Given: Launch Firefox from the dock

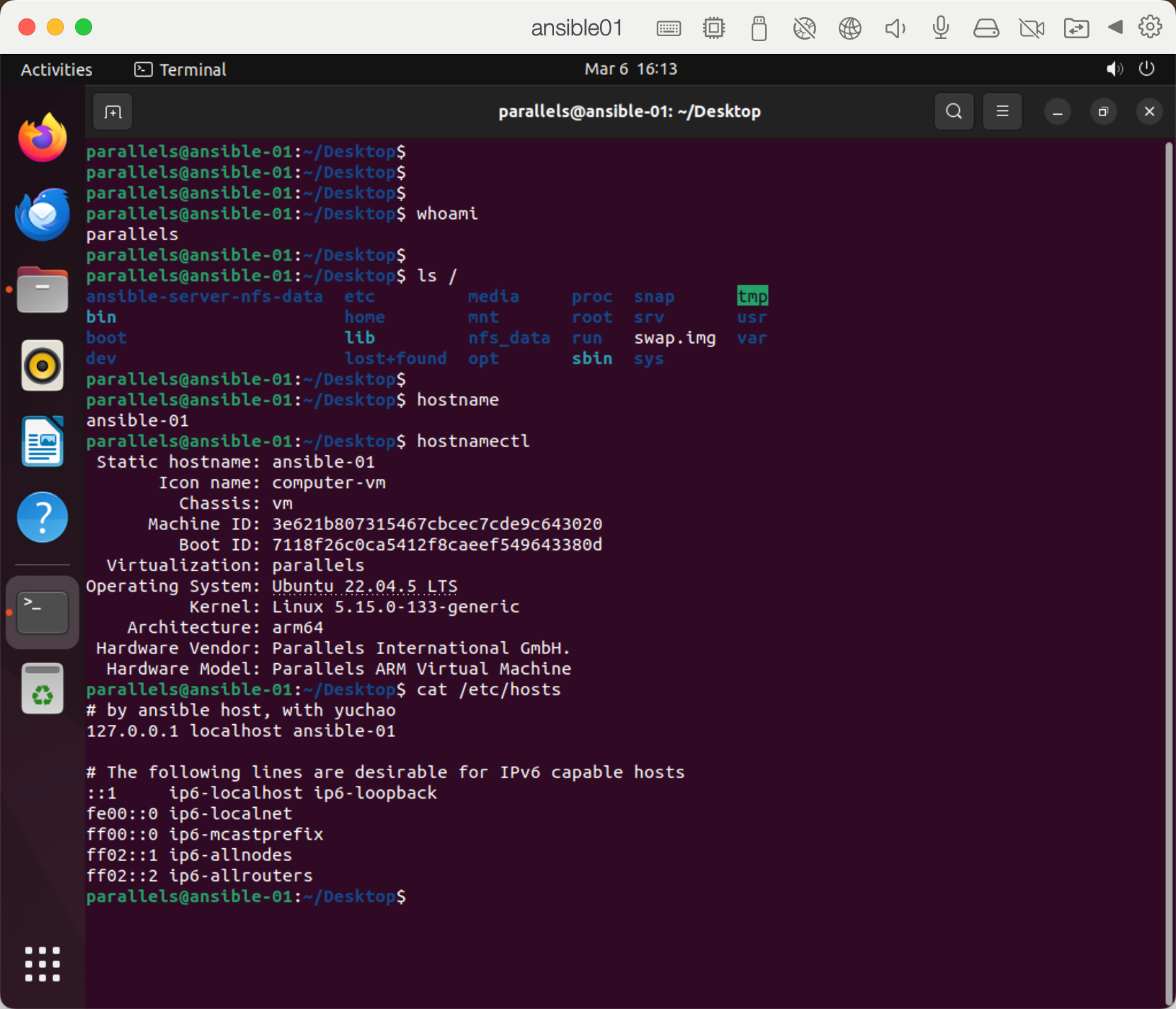Looking at the screenshot, I should (x=43, y=138).
